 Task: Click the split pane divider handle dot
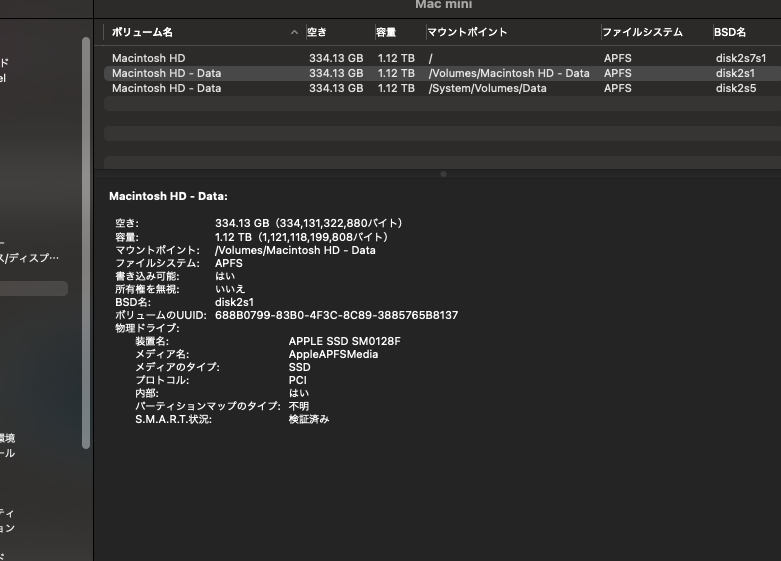(x=443, y=174)
